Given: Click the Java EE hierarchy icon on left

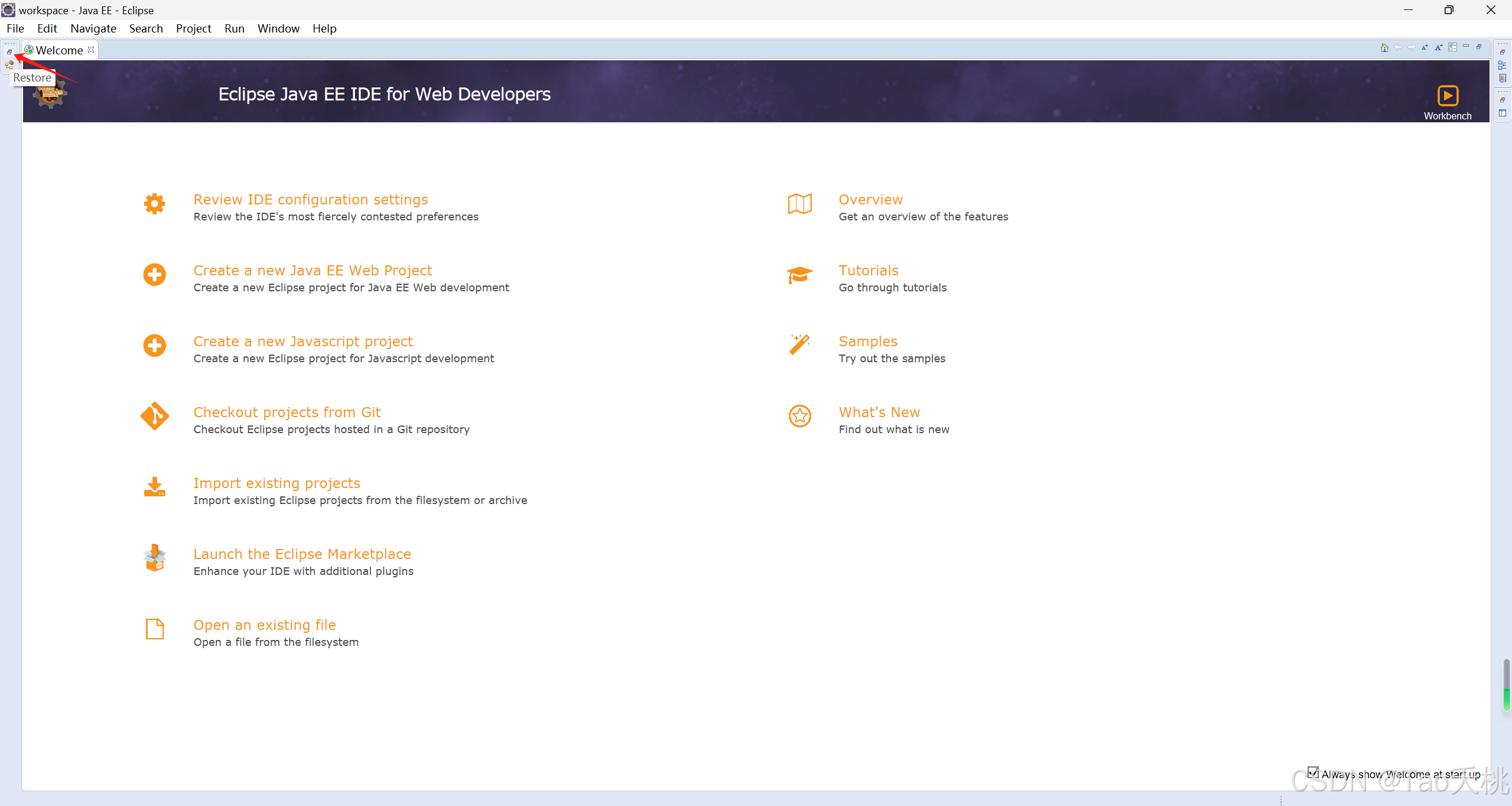Looking at the screenshot, I should [x=9, y=66].
